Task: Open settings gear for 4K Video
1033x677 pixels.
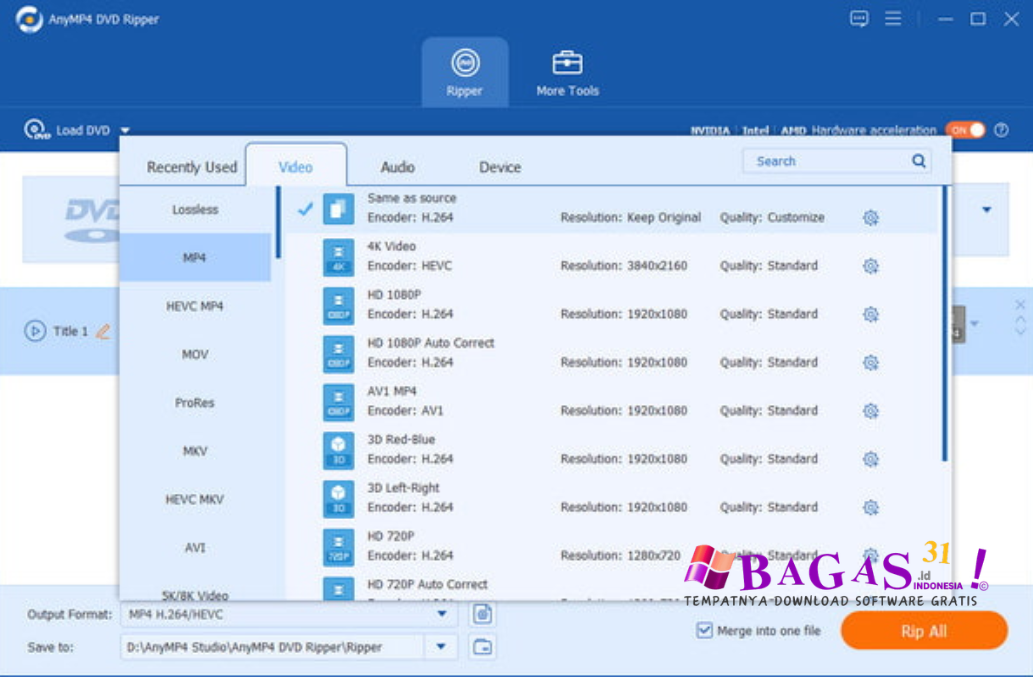Action: tap(871, 266)
